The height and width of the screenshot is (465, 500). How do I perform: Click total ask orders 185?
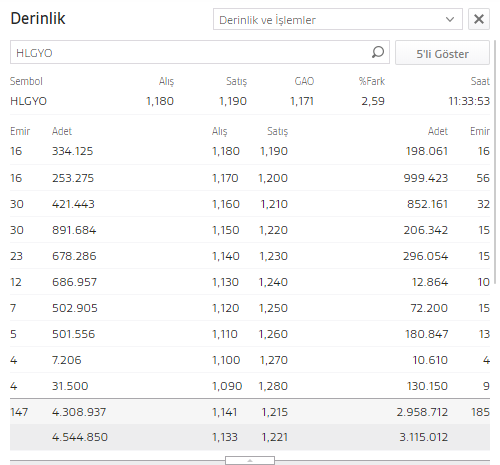pyautogui.click(x=480, y=412)
